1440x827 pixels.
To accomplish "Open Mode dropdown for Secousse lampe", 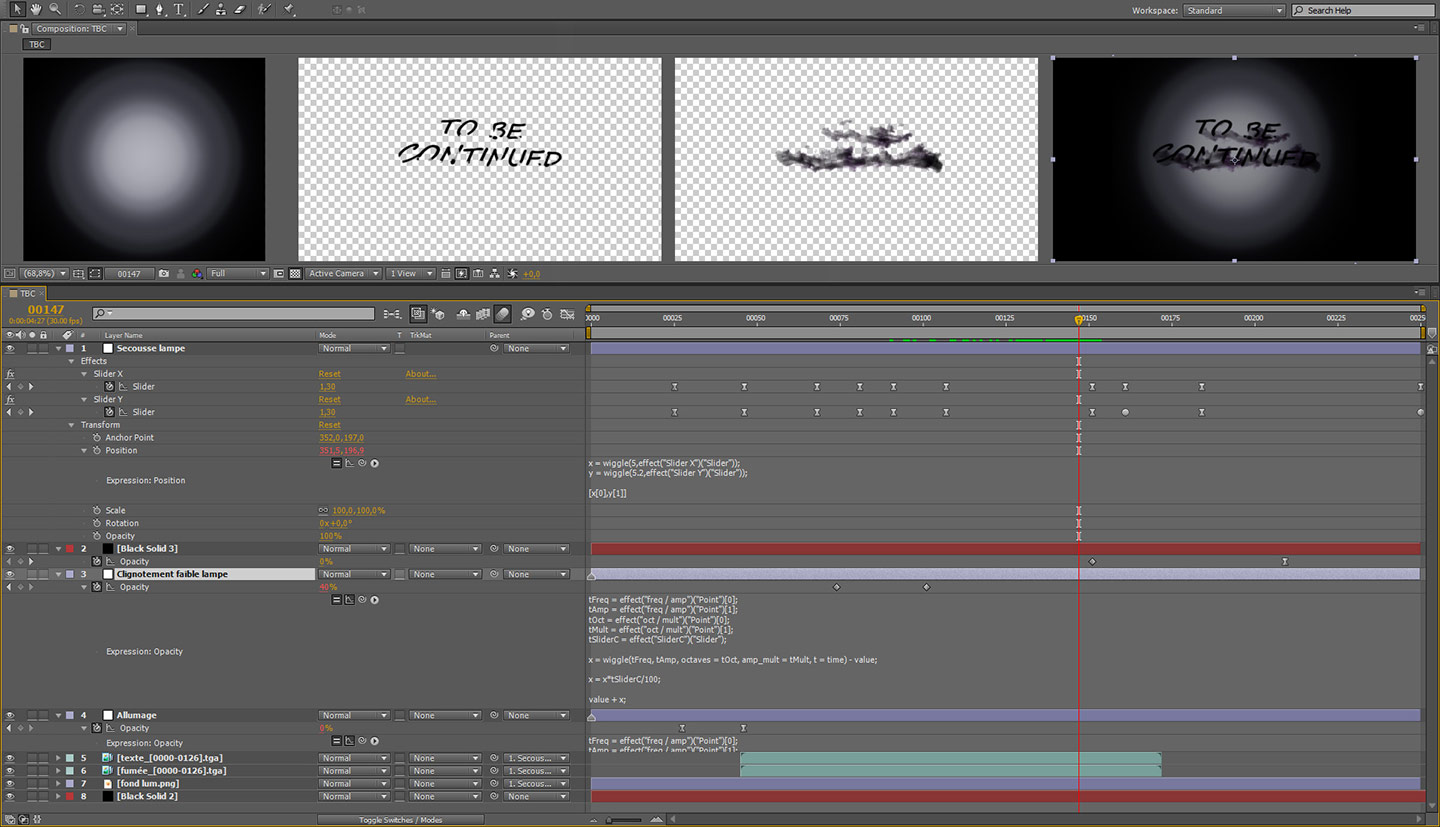I will click(x=354, y=348).
